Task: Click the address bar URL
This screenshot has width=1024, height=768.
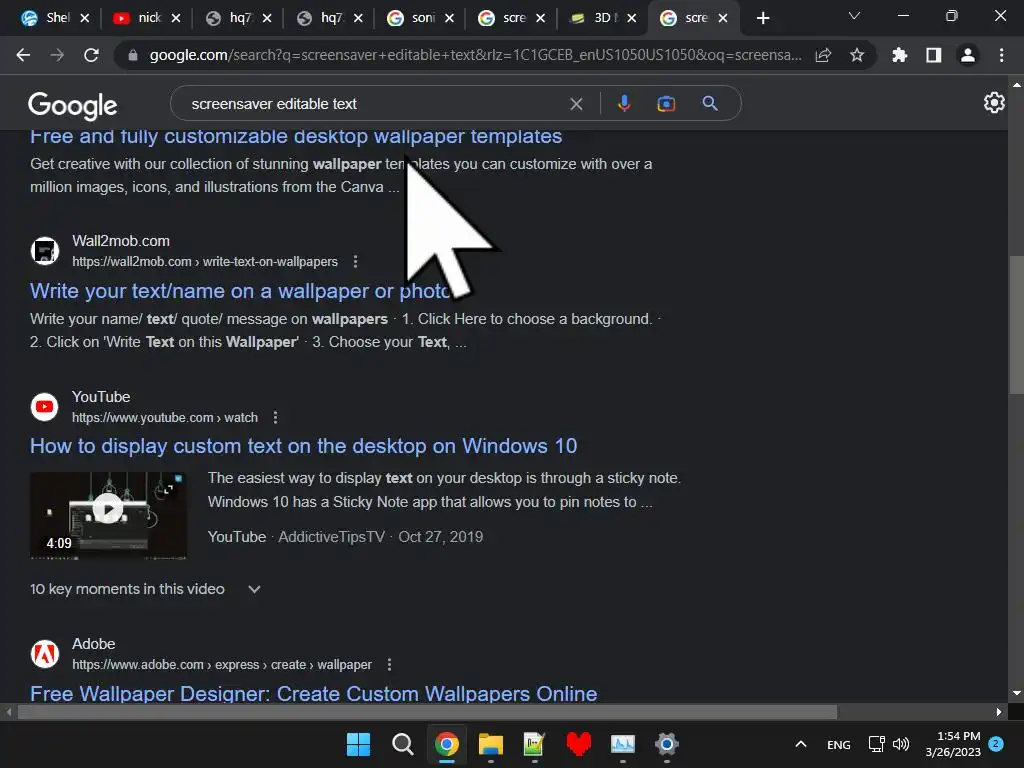Action: 475,56
